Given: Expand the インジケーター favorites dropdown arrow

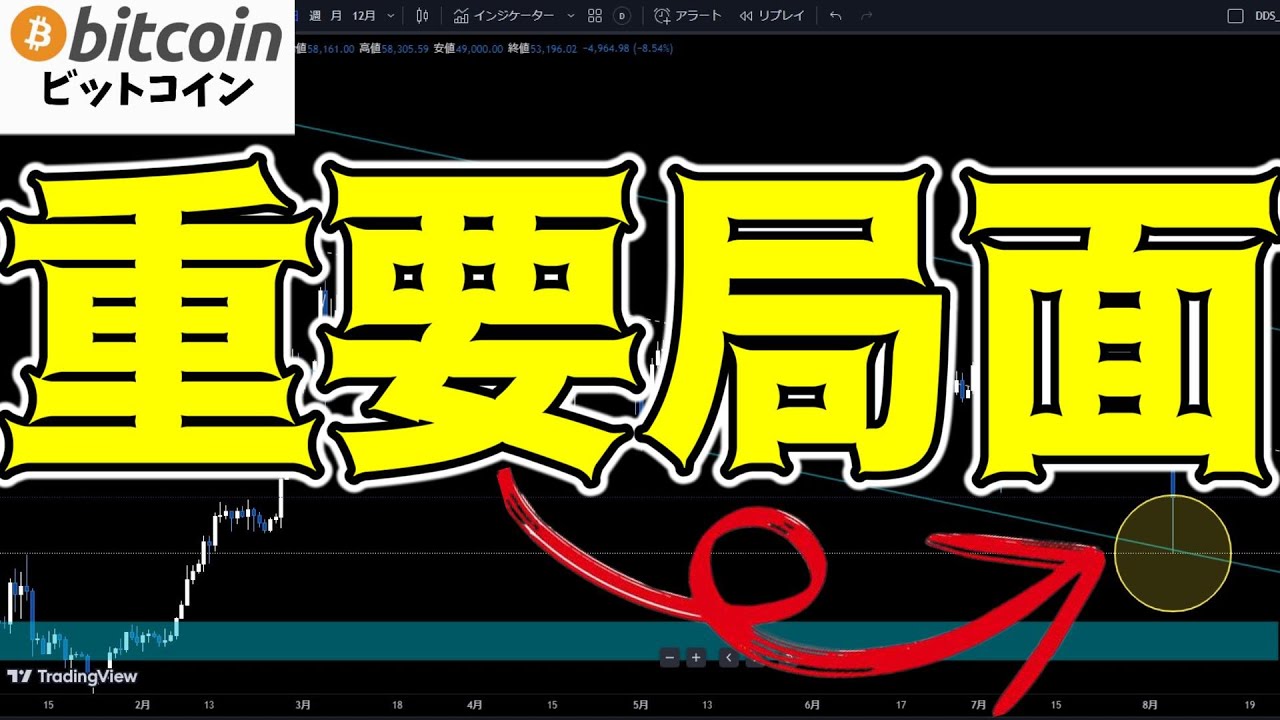Looking at the screenshot, I should point(571,16).
